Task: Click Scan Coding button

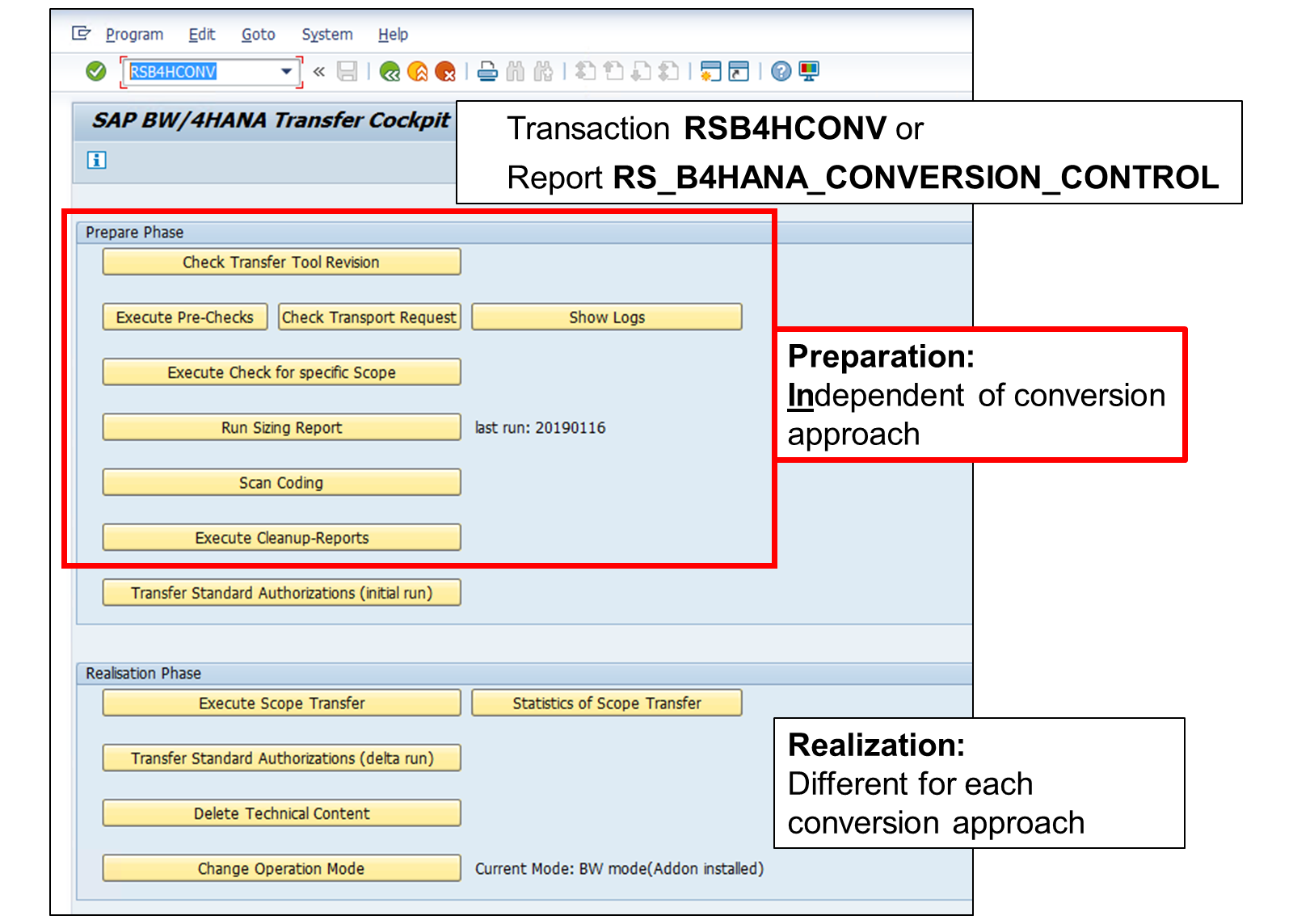Action: [x=281, y=482]
